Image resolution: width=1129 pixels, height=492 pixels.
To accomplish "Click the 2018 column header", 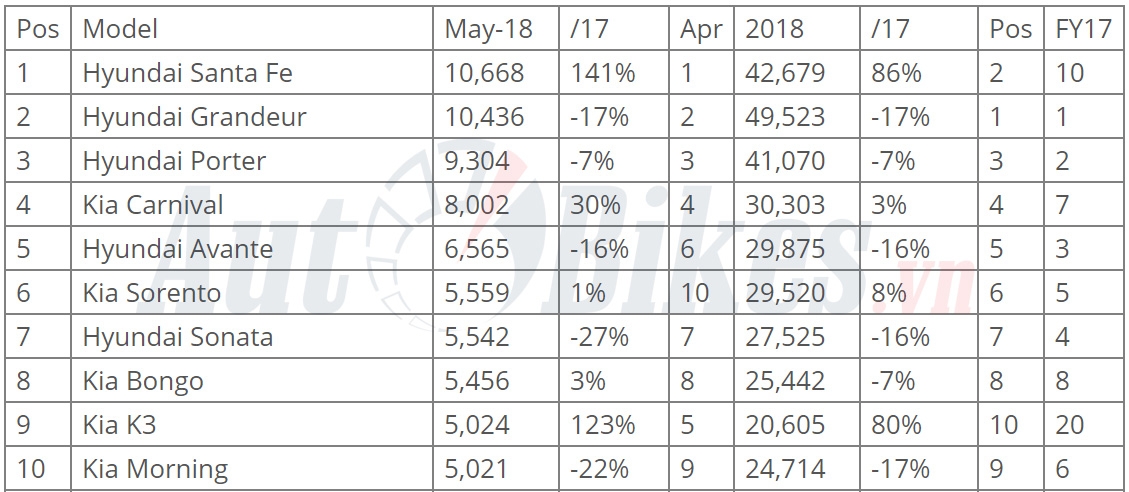I will pos(774,29).
